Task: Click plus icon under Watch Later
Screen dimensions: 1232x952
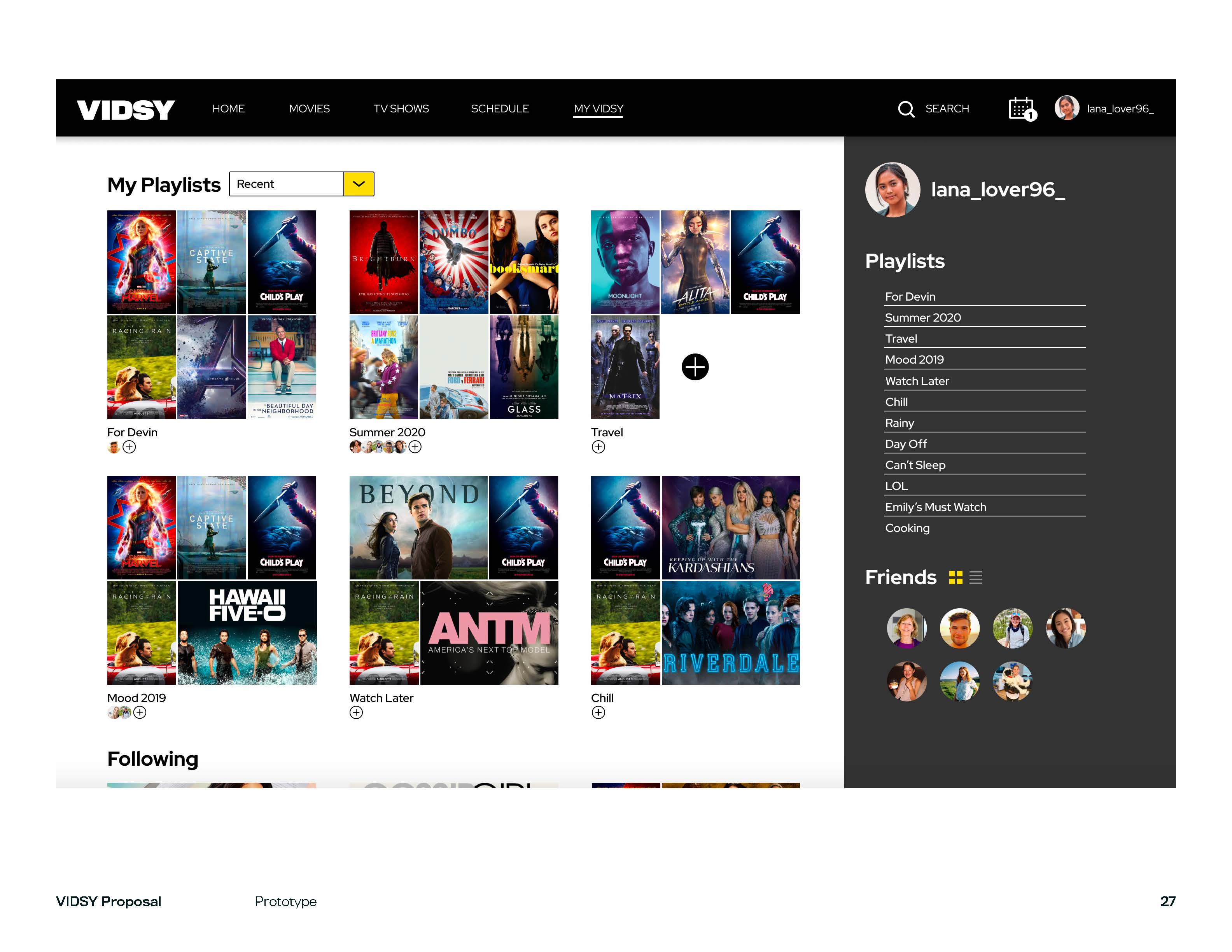Action: [357, 712]
